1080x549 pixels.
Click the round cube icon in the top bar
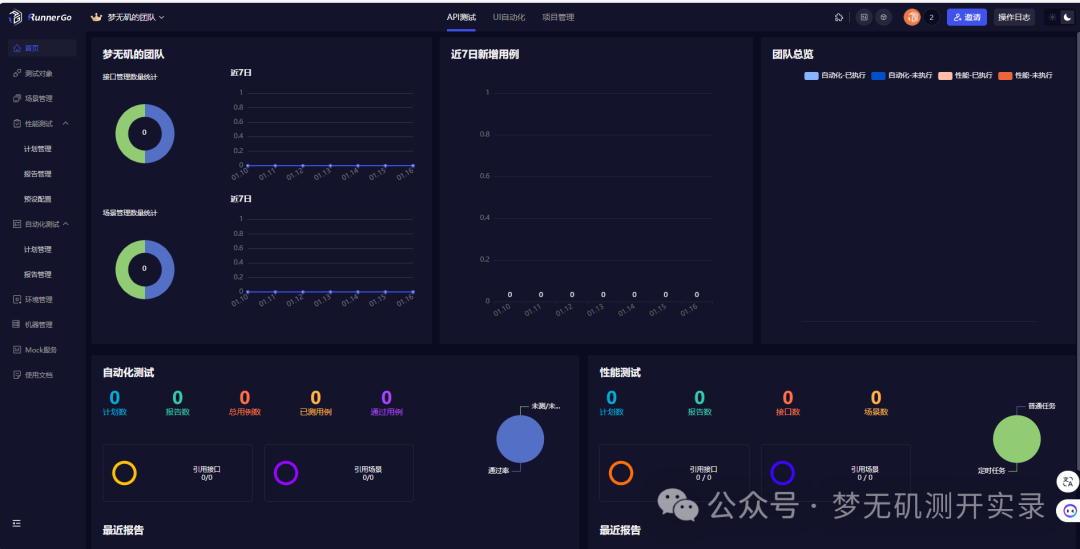[884, 17]
